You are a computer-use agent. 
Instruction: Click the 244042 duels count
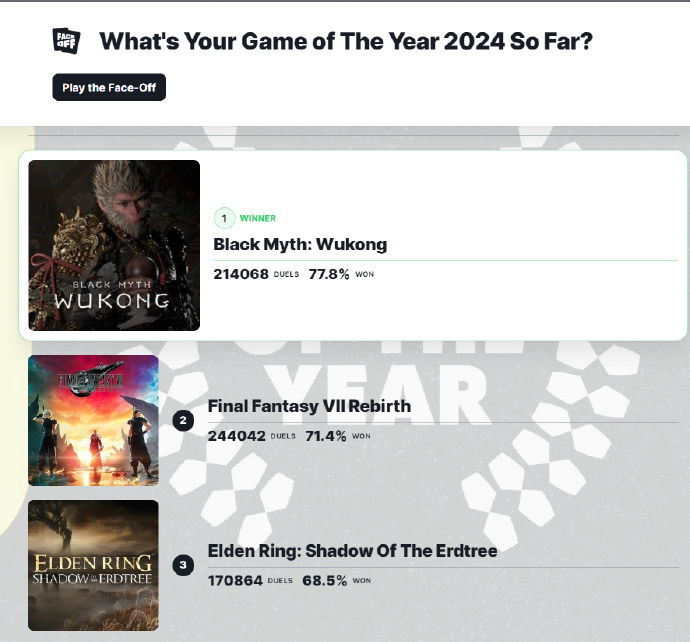point(236,436)
